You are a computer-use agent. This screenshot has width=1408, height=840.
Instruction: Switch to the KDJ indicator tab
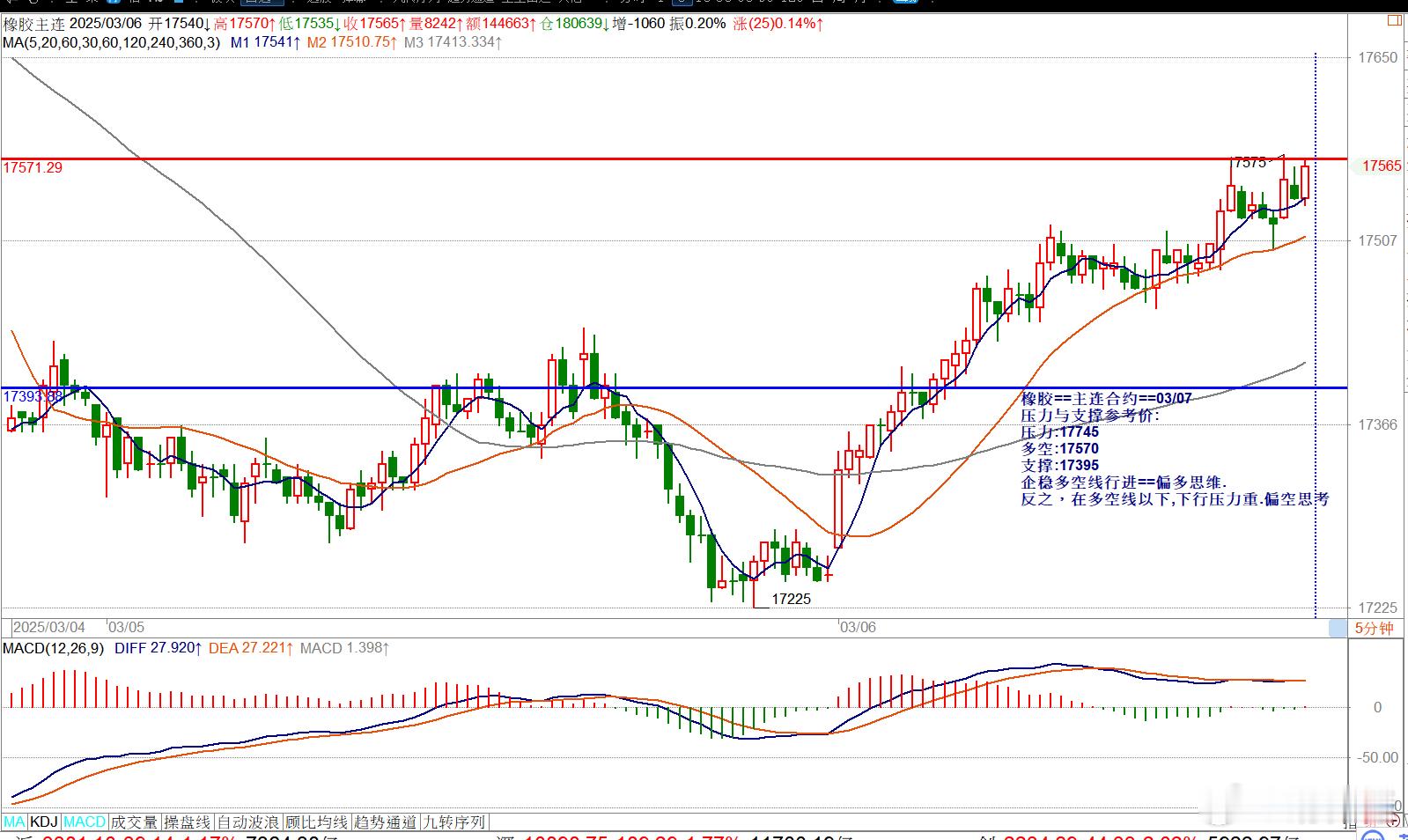(43, 822)
